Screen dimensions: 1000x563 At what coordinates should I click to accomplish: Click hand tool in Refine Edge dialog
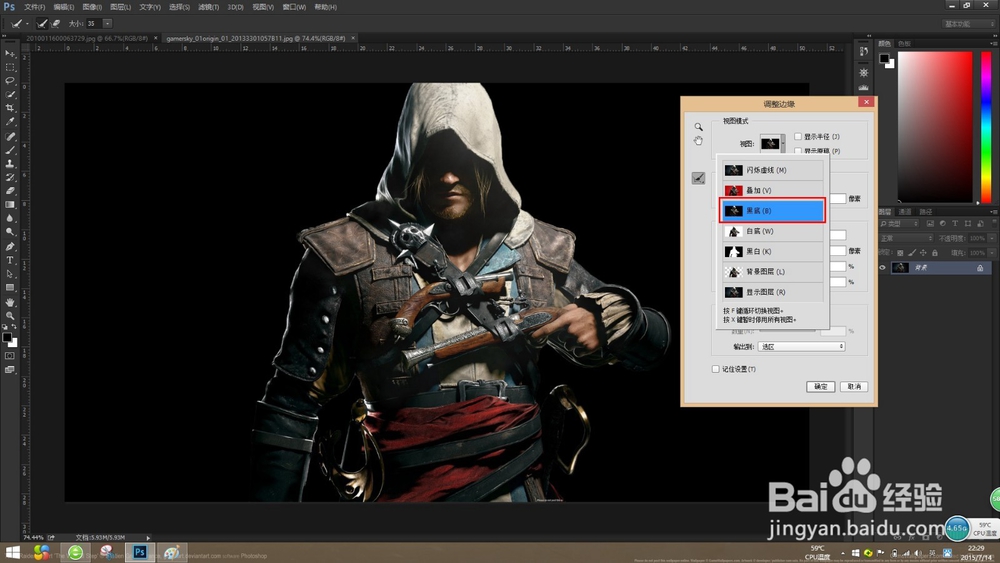698,141
